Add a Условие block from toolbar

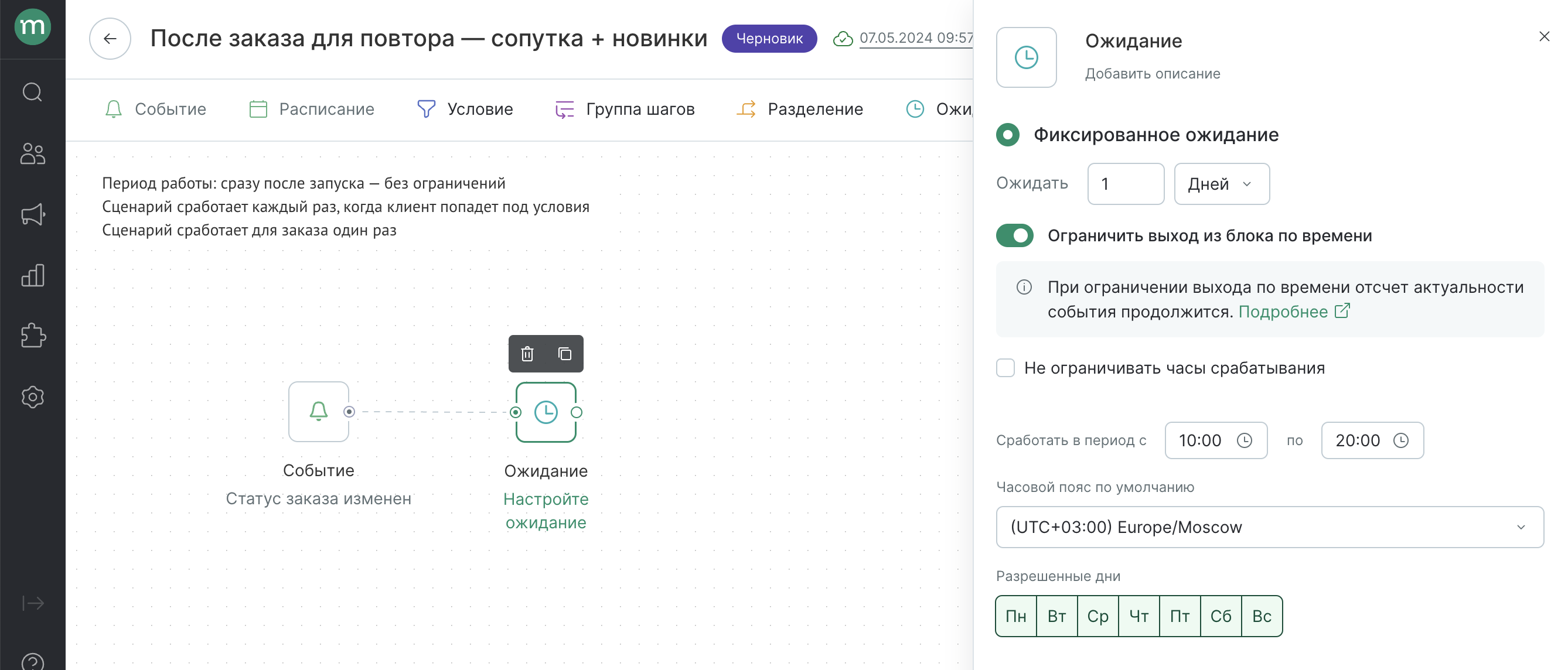pyautogui.click(x=466, y=110)
